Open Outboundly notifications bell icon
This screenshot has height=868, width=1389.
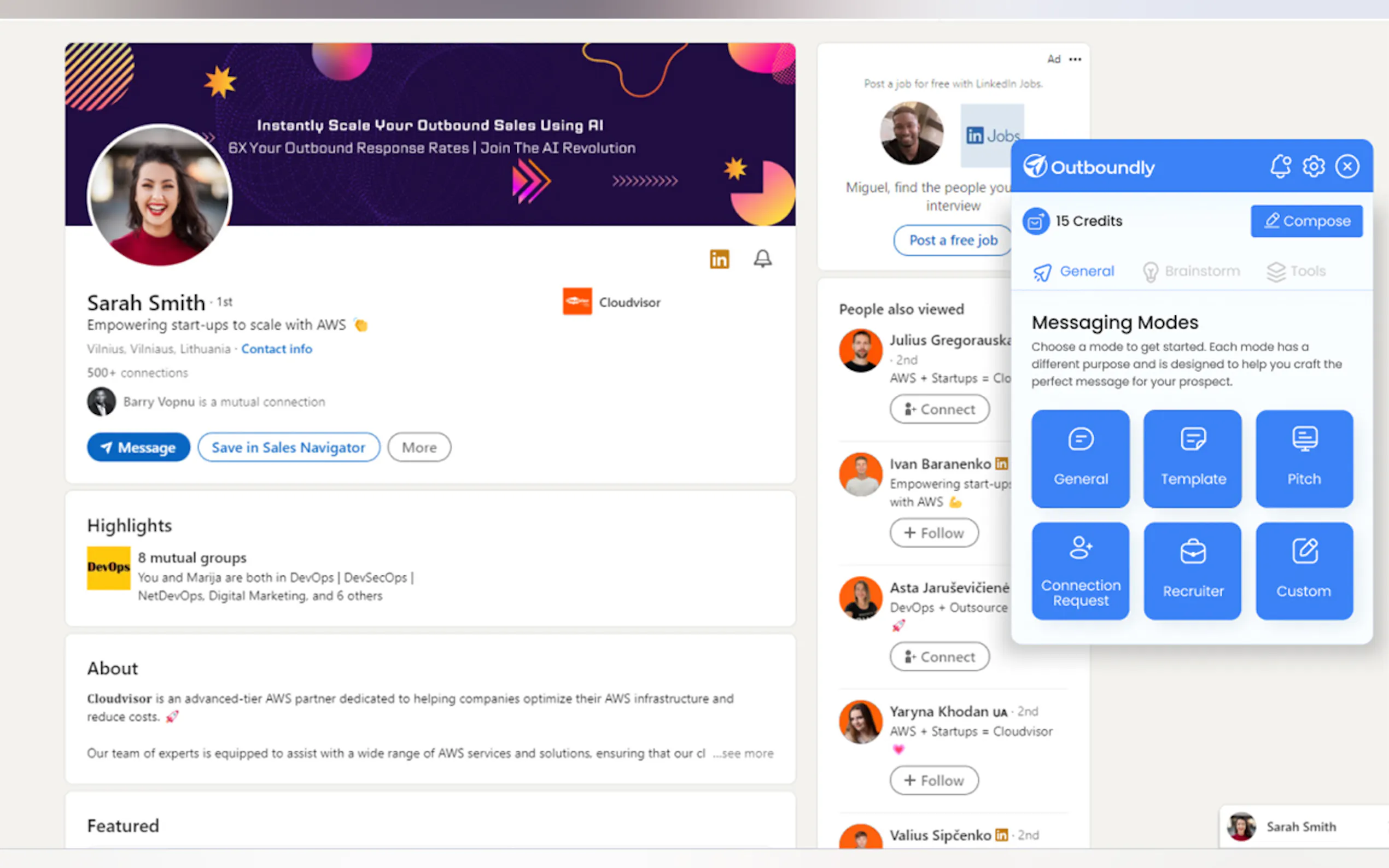click(x=1280, y=167)
